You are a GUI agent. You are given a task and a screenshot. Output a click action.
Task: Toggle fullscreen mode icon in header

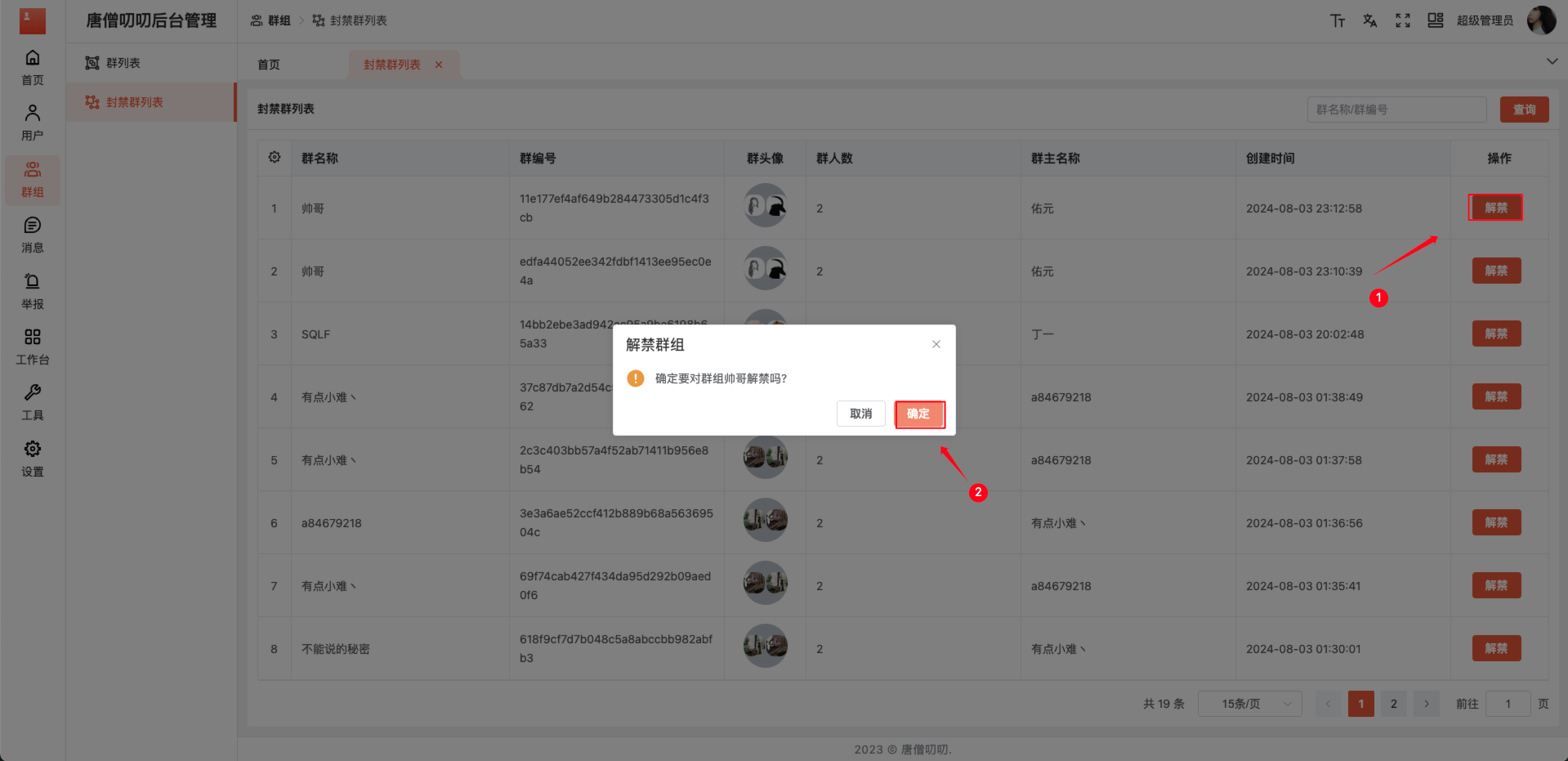pyautogui.click(x=1402, y=20)
